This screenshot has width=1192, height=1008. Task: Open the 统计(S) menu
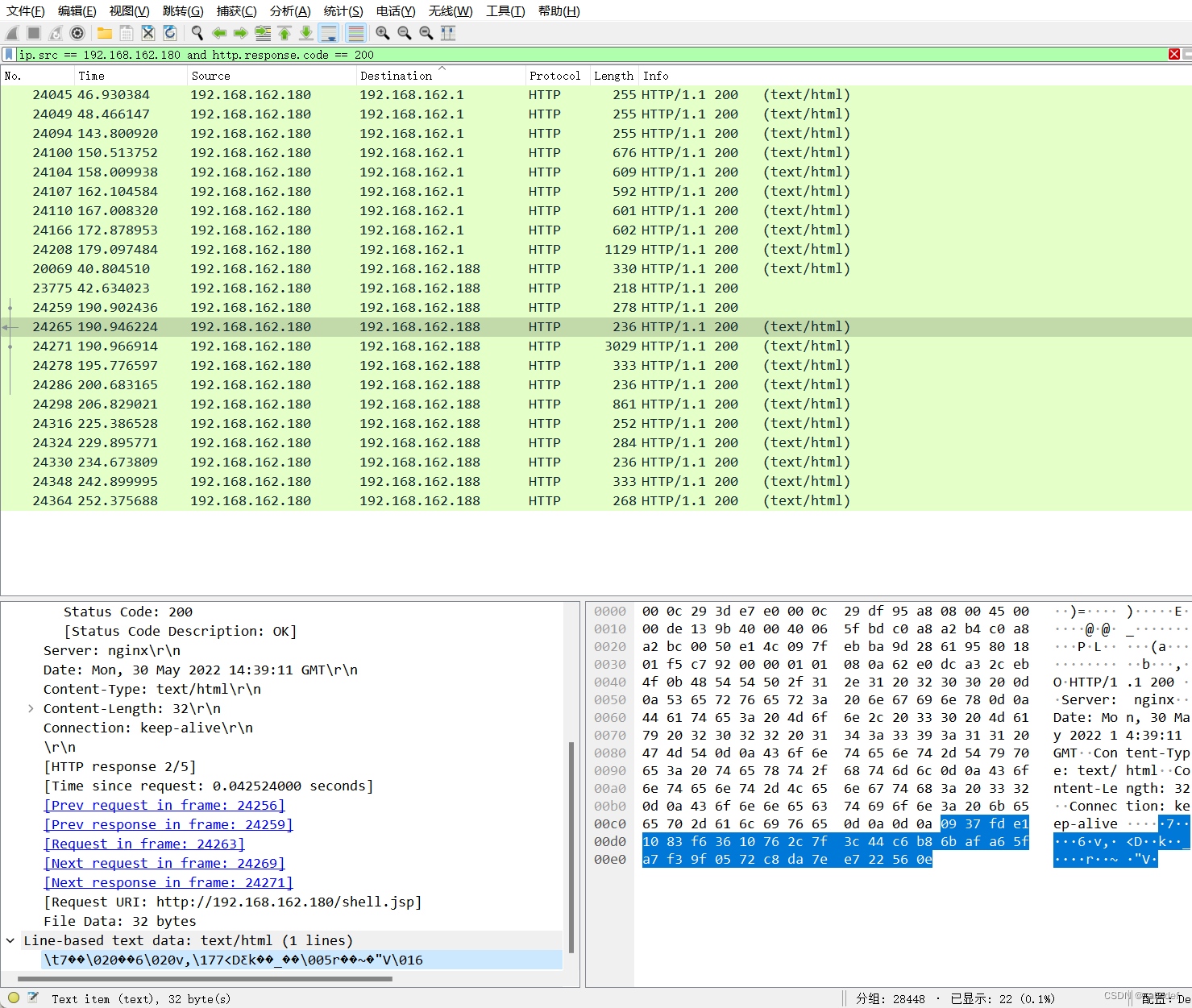[343, 10]
